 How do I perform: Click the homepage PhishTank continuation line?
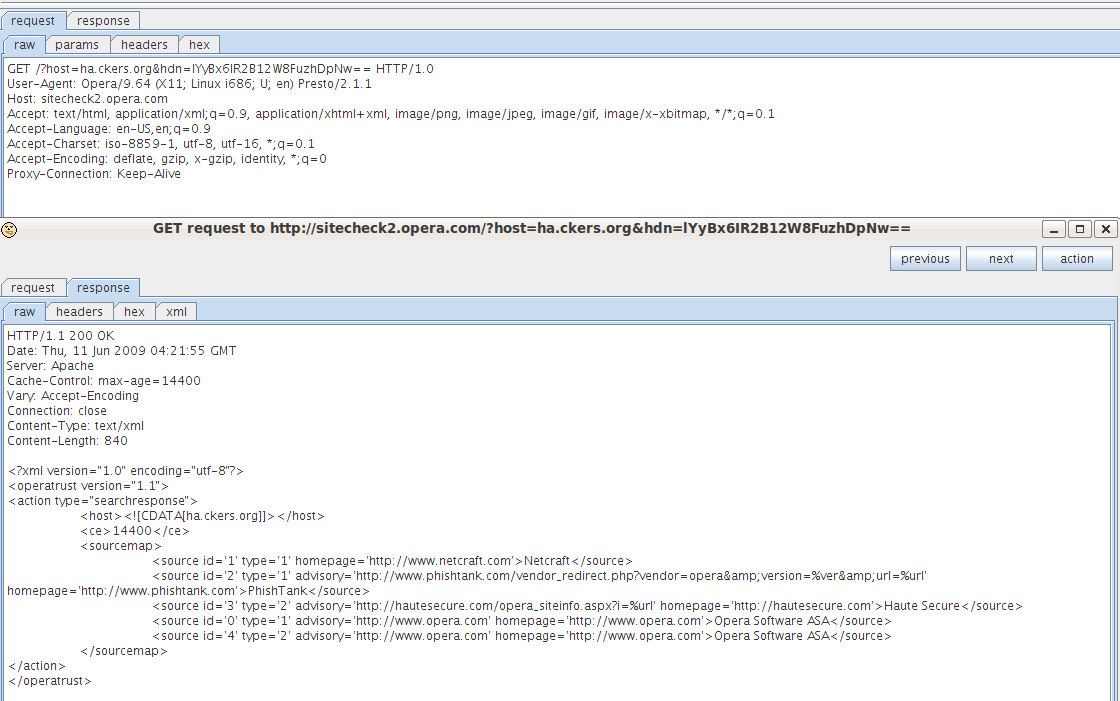click(x=189, y=590)
